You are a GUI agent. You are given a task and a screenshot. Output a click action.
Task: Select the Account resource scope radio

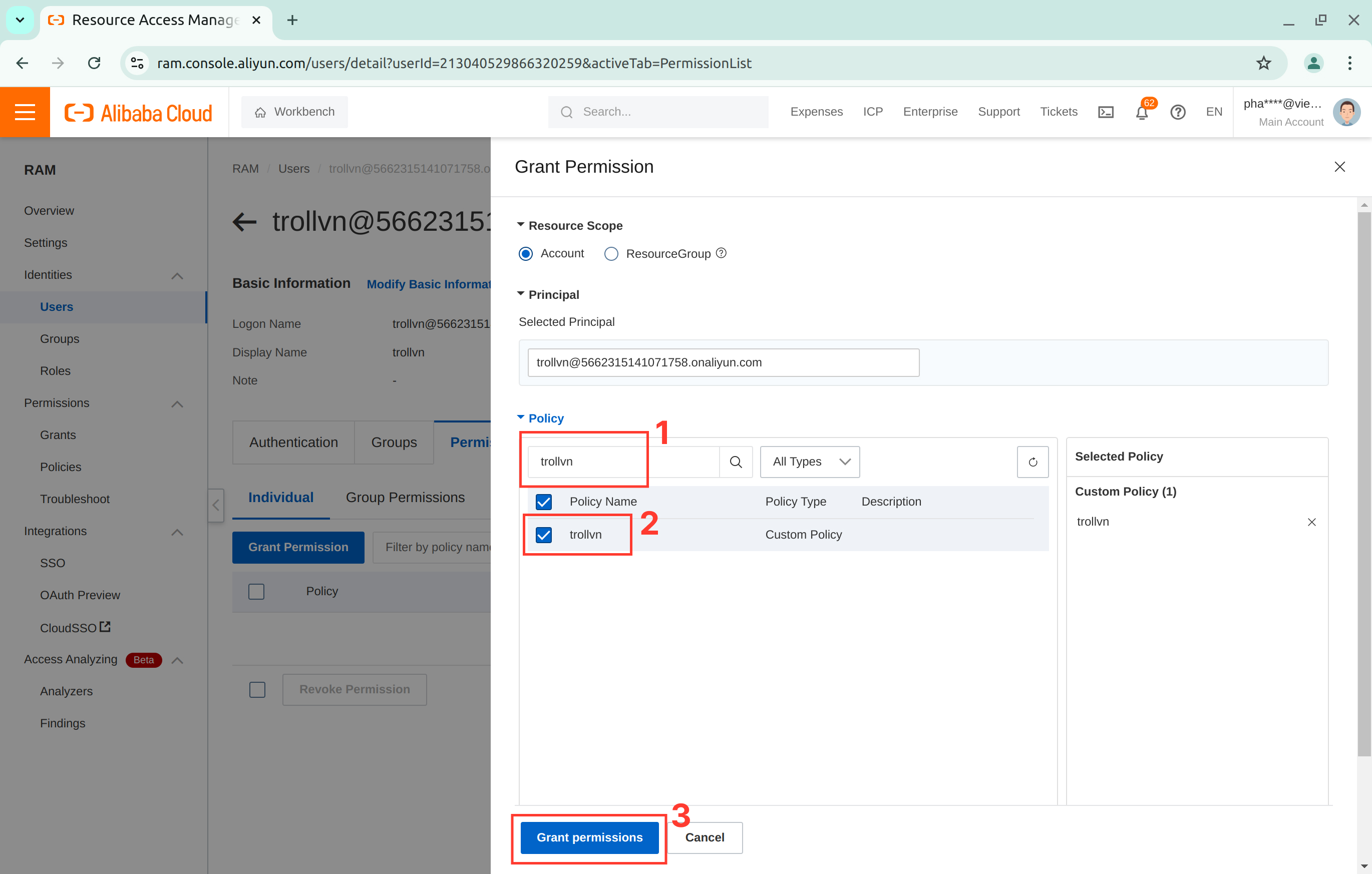525,253
